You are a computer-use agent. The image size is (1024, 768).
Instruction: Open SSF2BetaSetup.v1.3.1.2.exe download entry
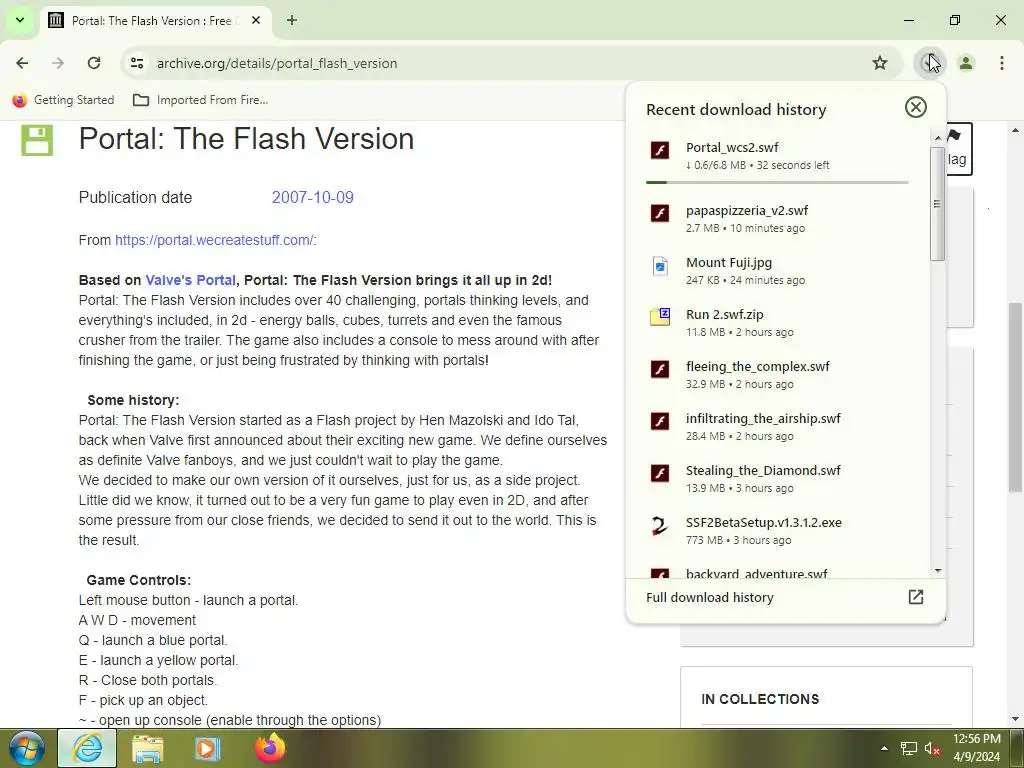coord(777,530)
